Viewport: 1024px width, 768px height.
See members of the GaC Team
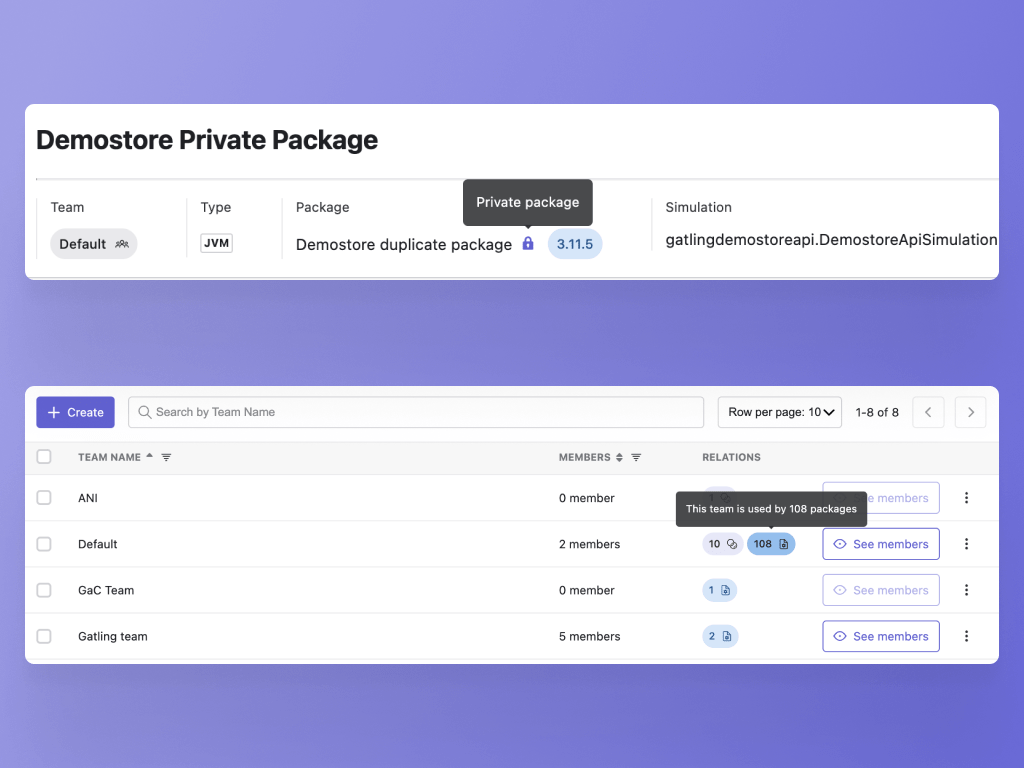[x=881, y=590]
